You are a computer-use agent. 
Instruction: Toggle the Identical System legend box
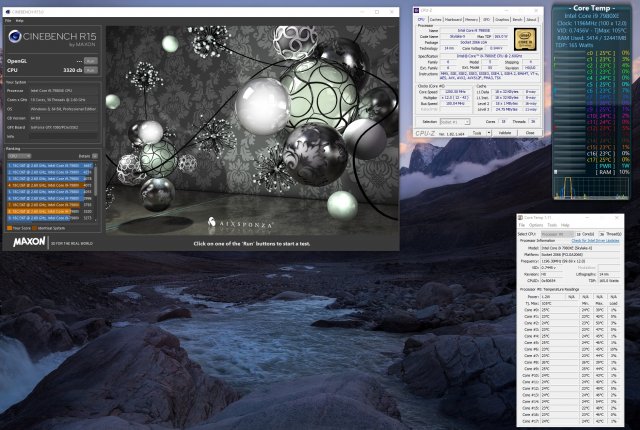tap(38, 227)
